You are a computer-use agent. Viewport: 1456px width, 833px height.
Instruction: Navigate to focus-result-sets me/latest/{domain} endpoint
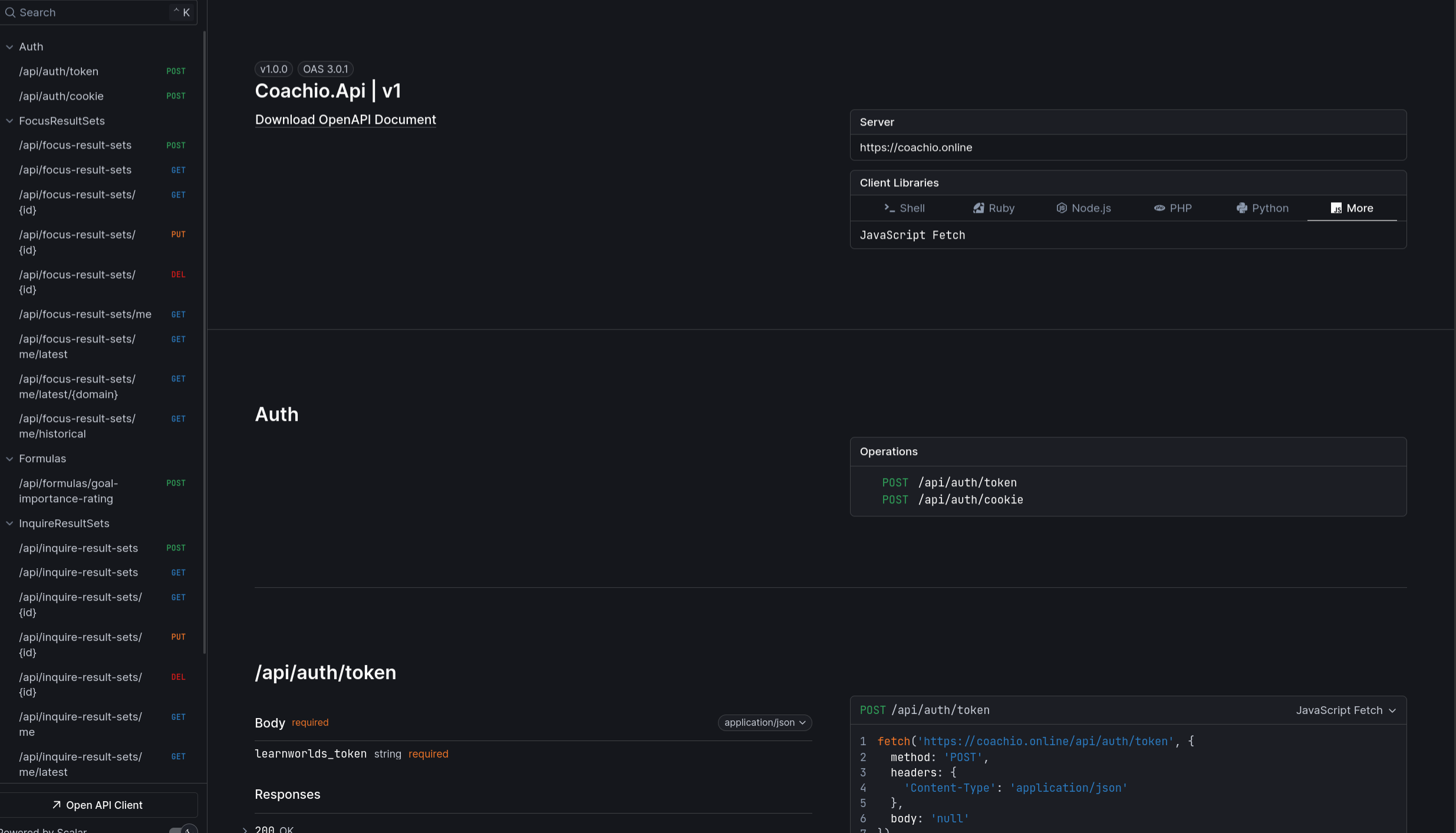tap(101, 387)
